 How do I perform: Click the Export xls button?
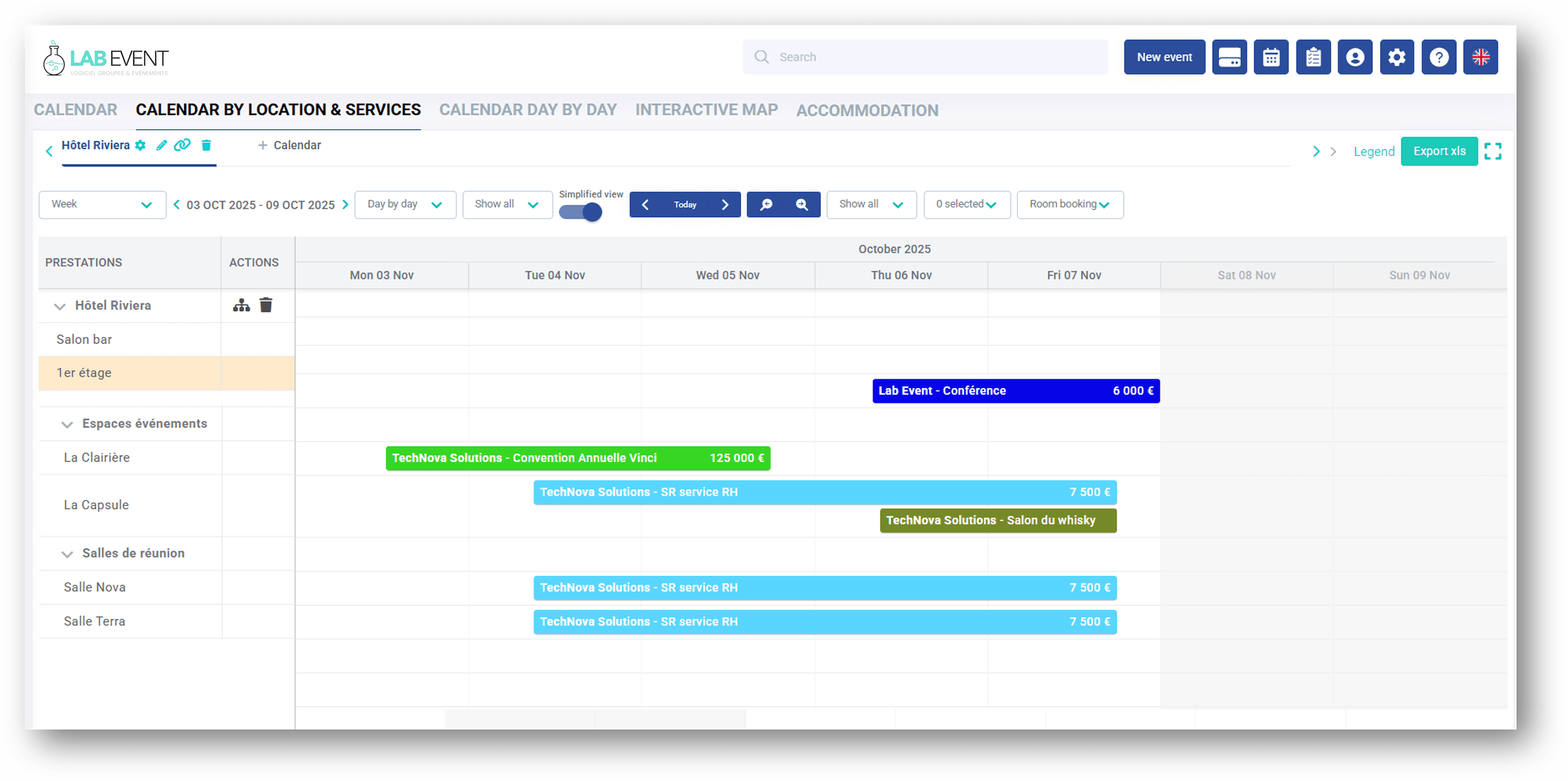(1439, 151)
